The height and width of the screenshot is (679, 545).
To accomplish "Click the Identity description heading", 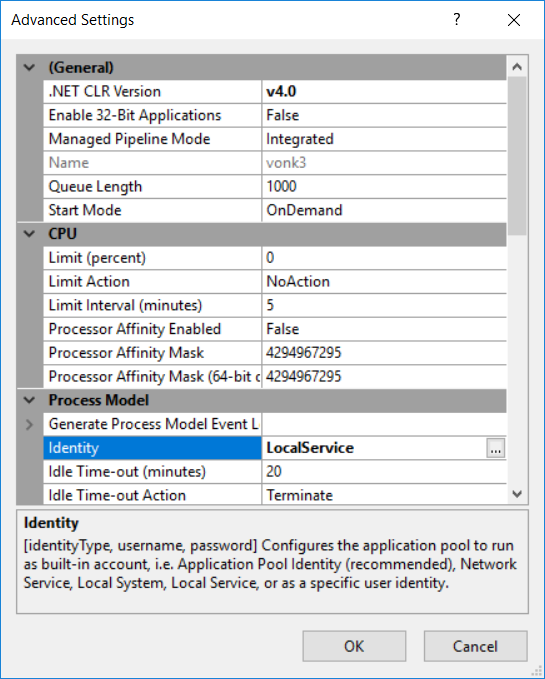I will 51,523.
